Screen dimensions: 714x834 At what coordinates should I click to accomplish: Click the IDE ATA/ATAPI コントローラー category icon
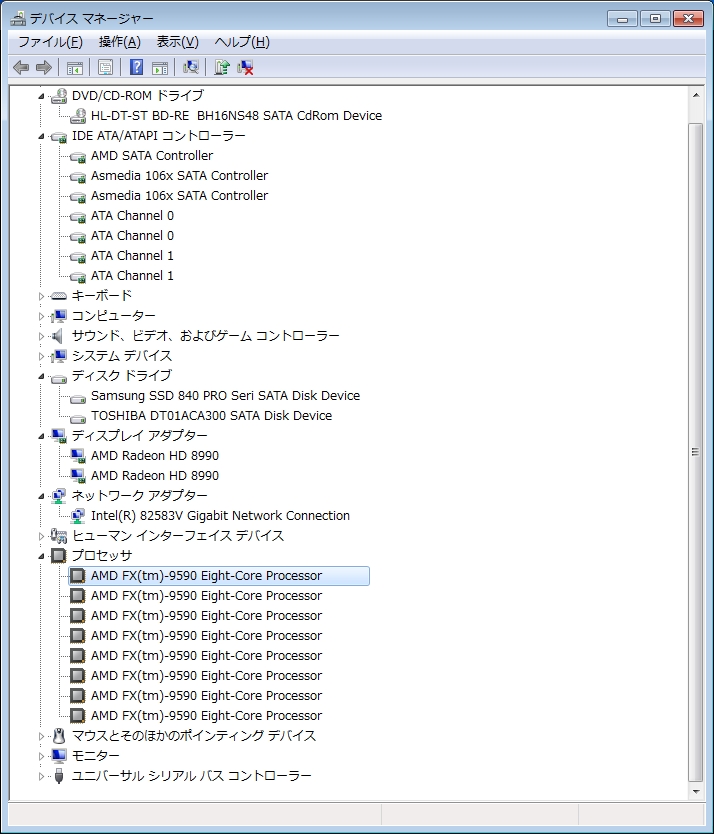pyautogui.click(x=59, y=137)
